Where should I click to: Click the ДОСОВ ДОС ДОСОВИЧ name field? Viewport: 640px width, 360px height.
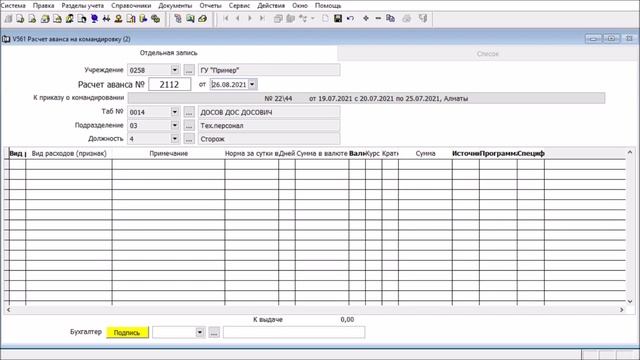point(269,112)
